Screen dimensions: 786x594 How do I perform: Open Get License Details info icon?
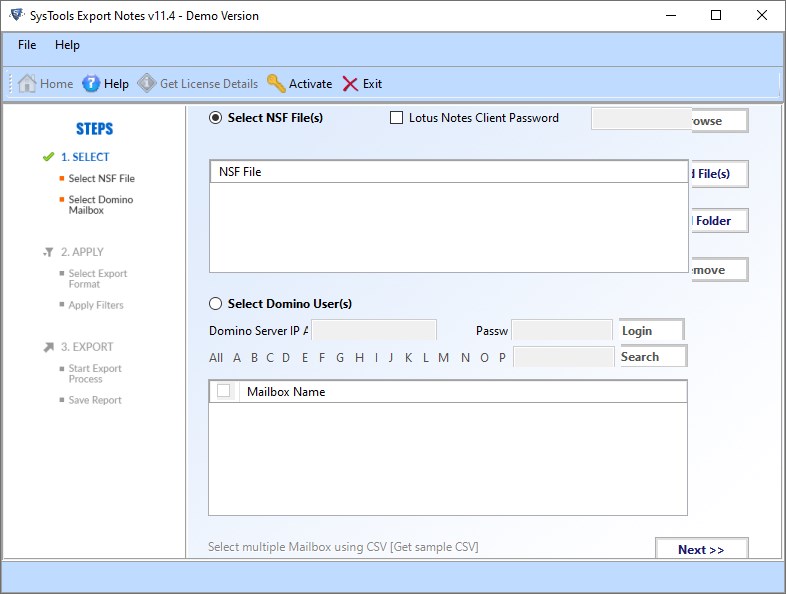tap(147, 83)
